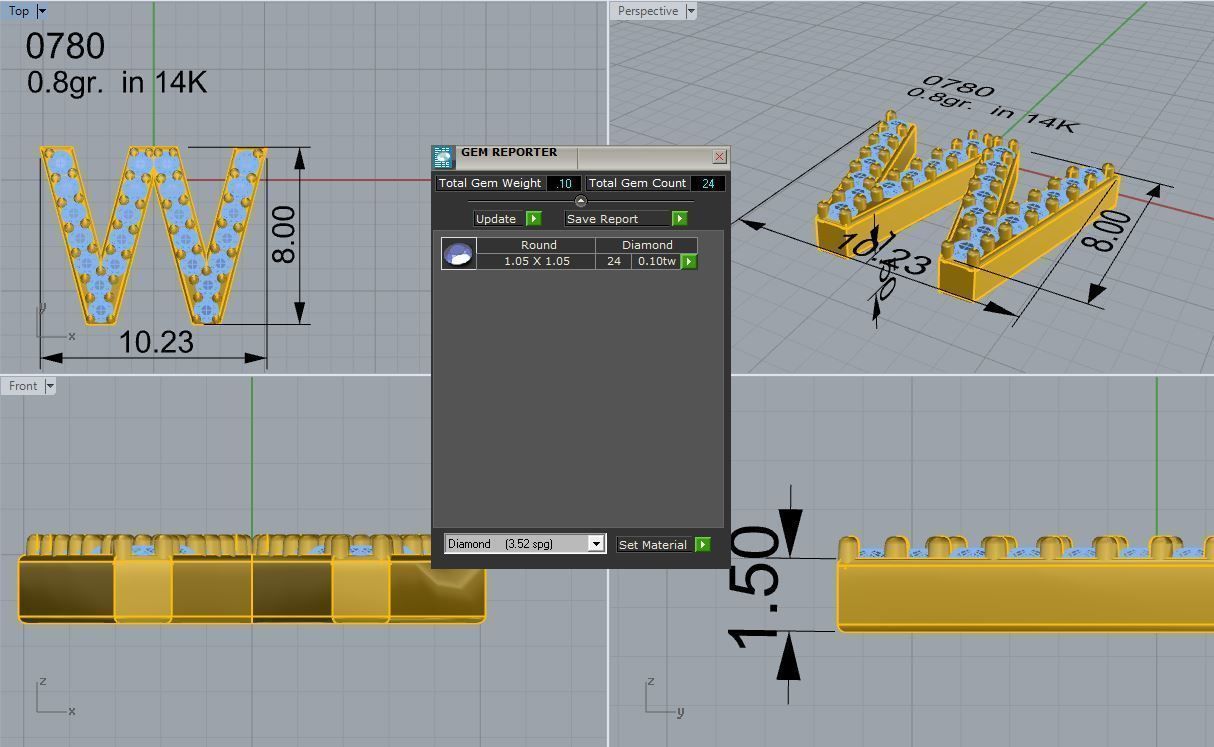Open the Top viewport menu arrow
Screen dimensions: 1214x747
(41, 11)
